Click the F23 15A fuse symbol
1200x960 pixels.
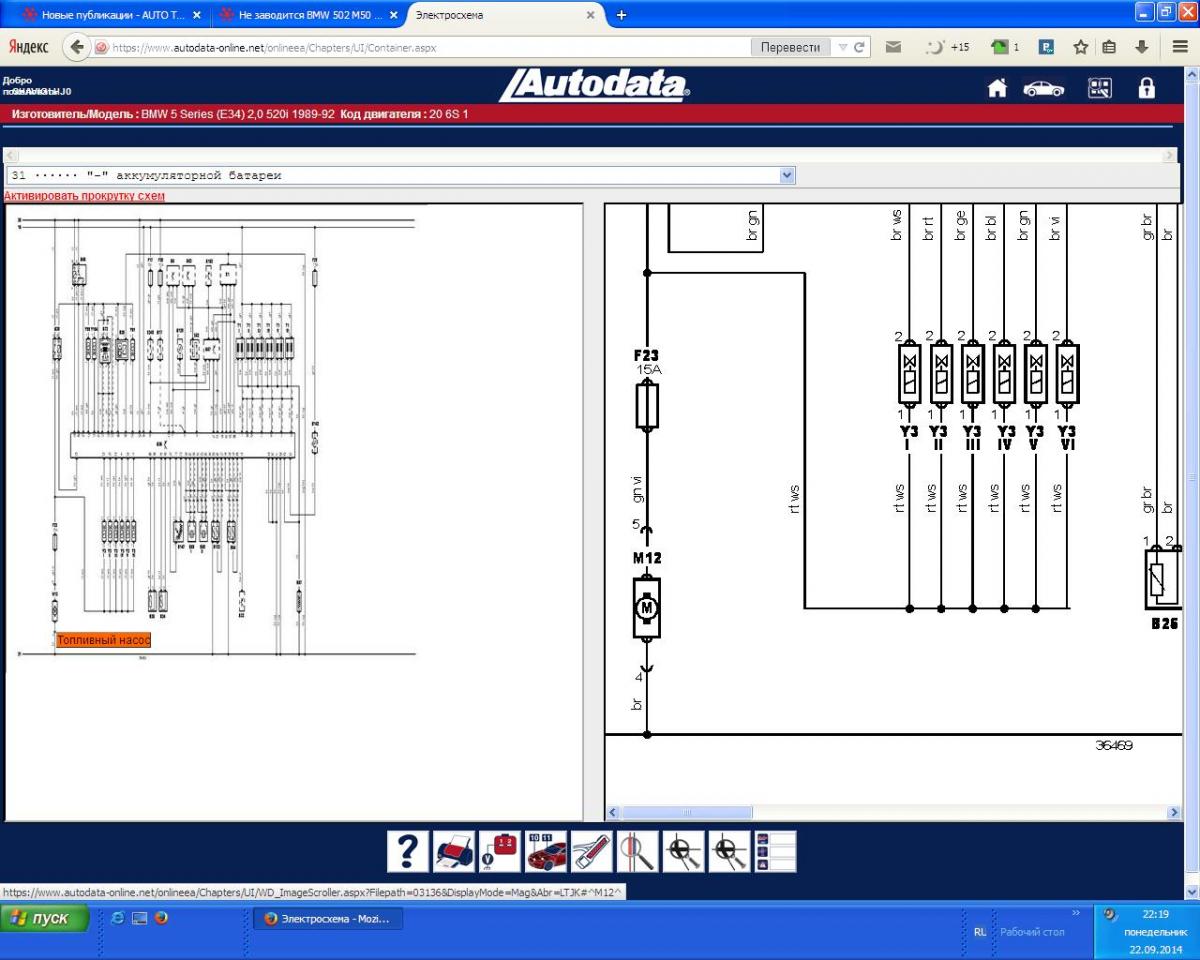pos(647,408)
